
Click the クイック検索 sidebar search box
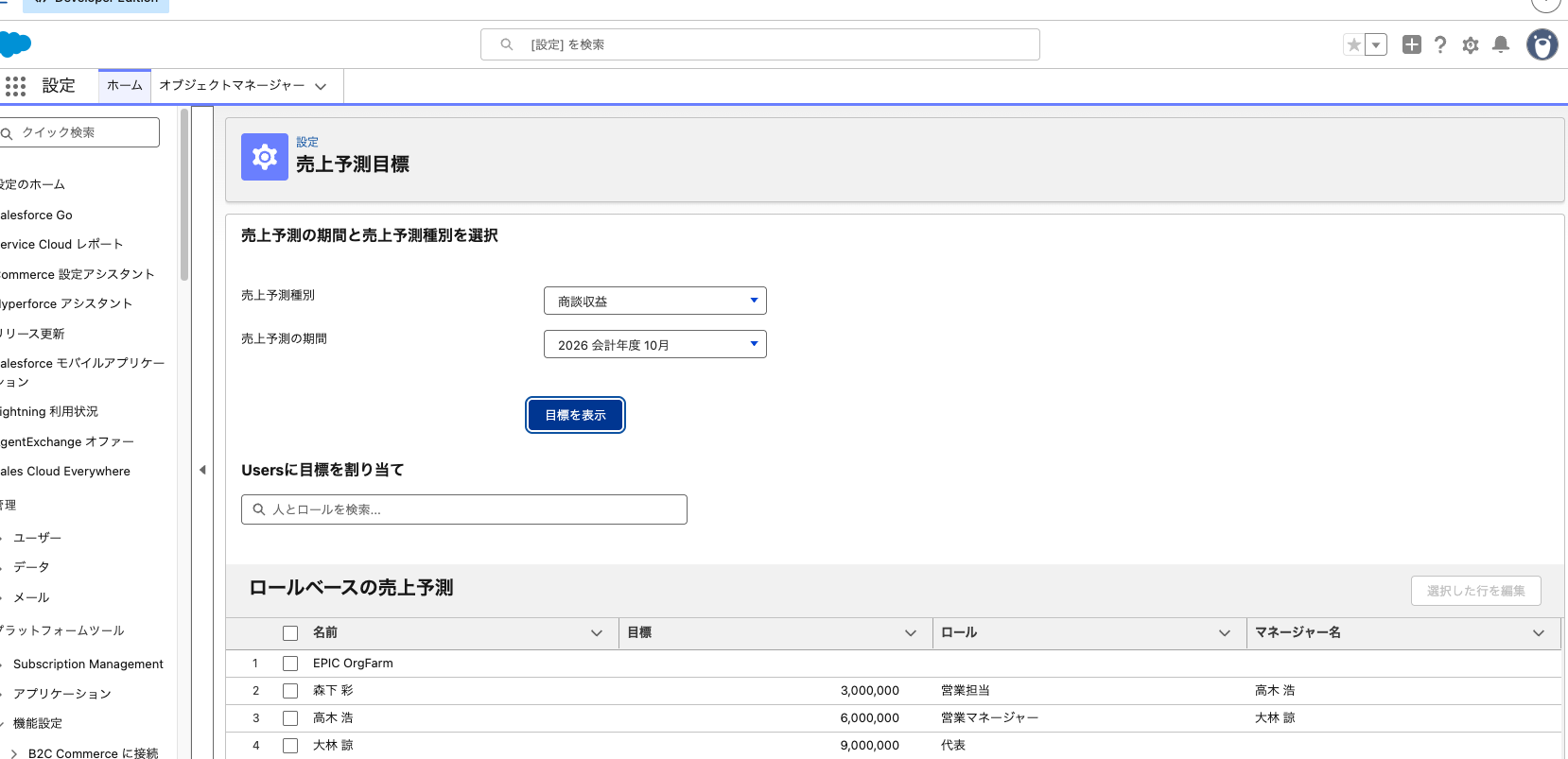click(x=79, y=132)
